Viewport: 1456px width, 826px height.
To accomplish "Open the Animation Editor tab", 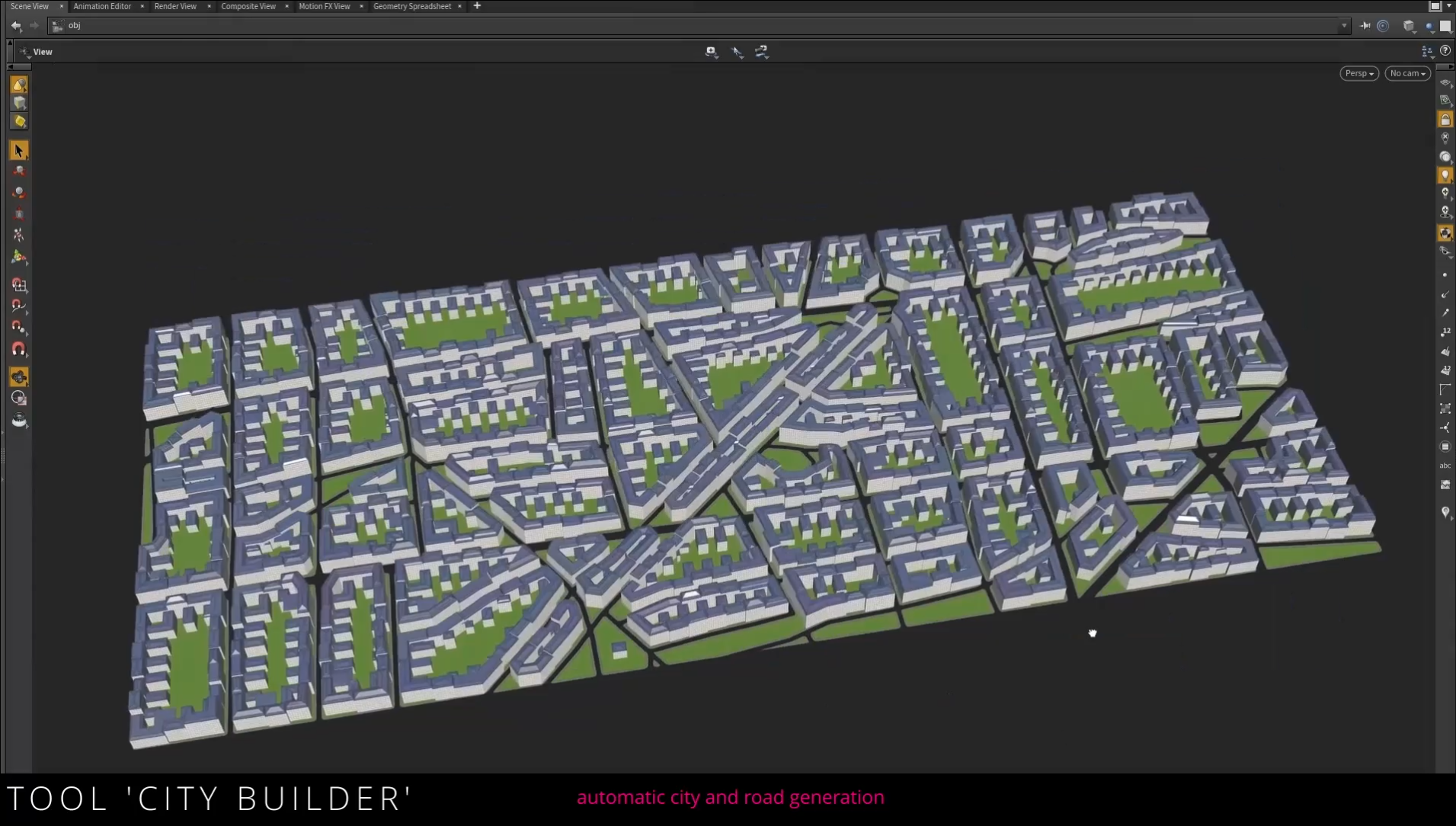I will coord(102,6).
